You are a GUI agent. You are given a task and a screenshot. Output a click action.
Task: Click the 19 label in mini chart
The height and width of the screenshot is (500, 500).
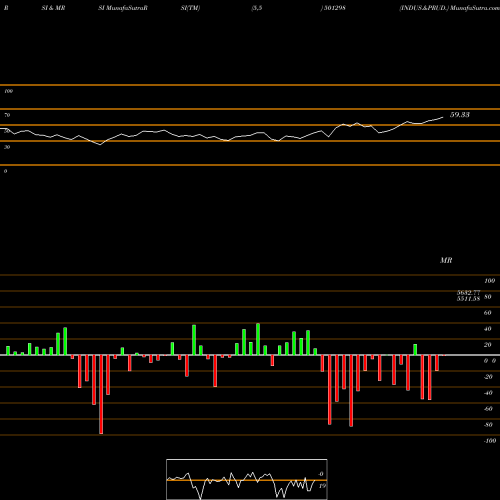point(322,486)
